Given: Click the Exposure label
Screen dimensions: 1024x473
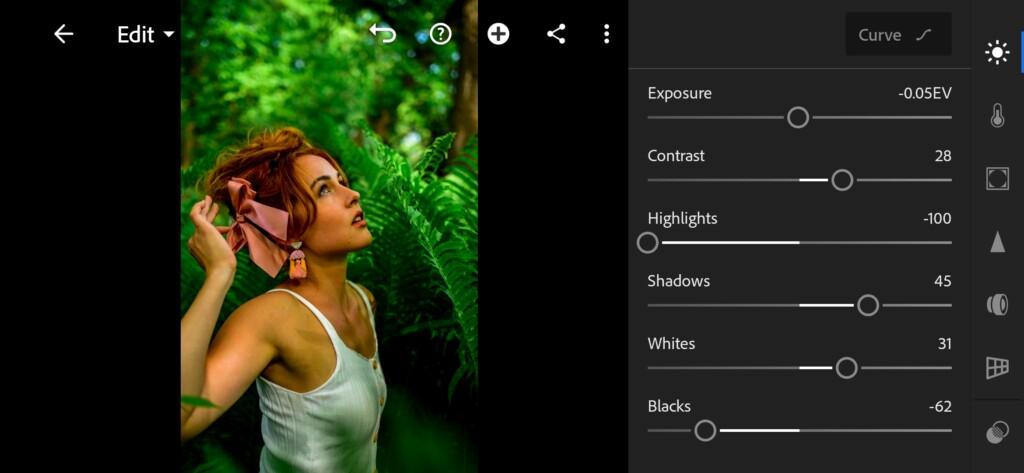Looking at the screenshot, I should tap(680, 93).
